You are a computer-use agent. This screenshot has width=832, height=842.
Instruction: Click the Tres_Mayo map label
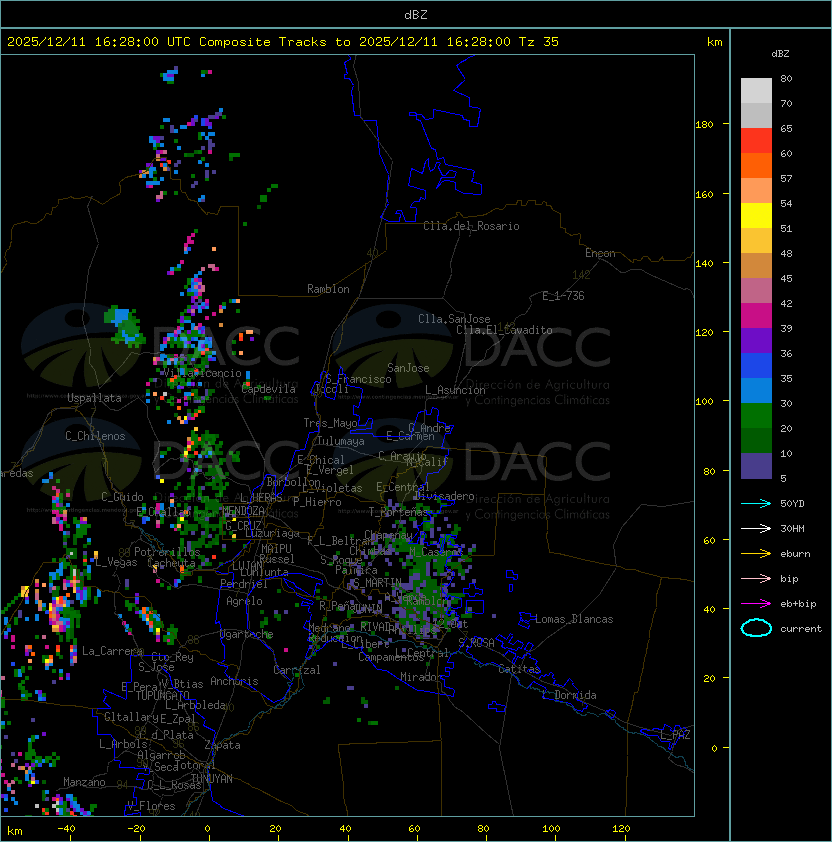(x=330, y=423)
